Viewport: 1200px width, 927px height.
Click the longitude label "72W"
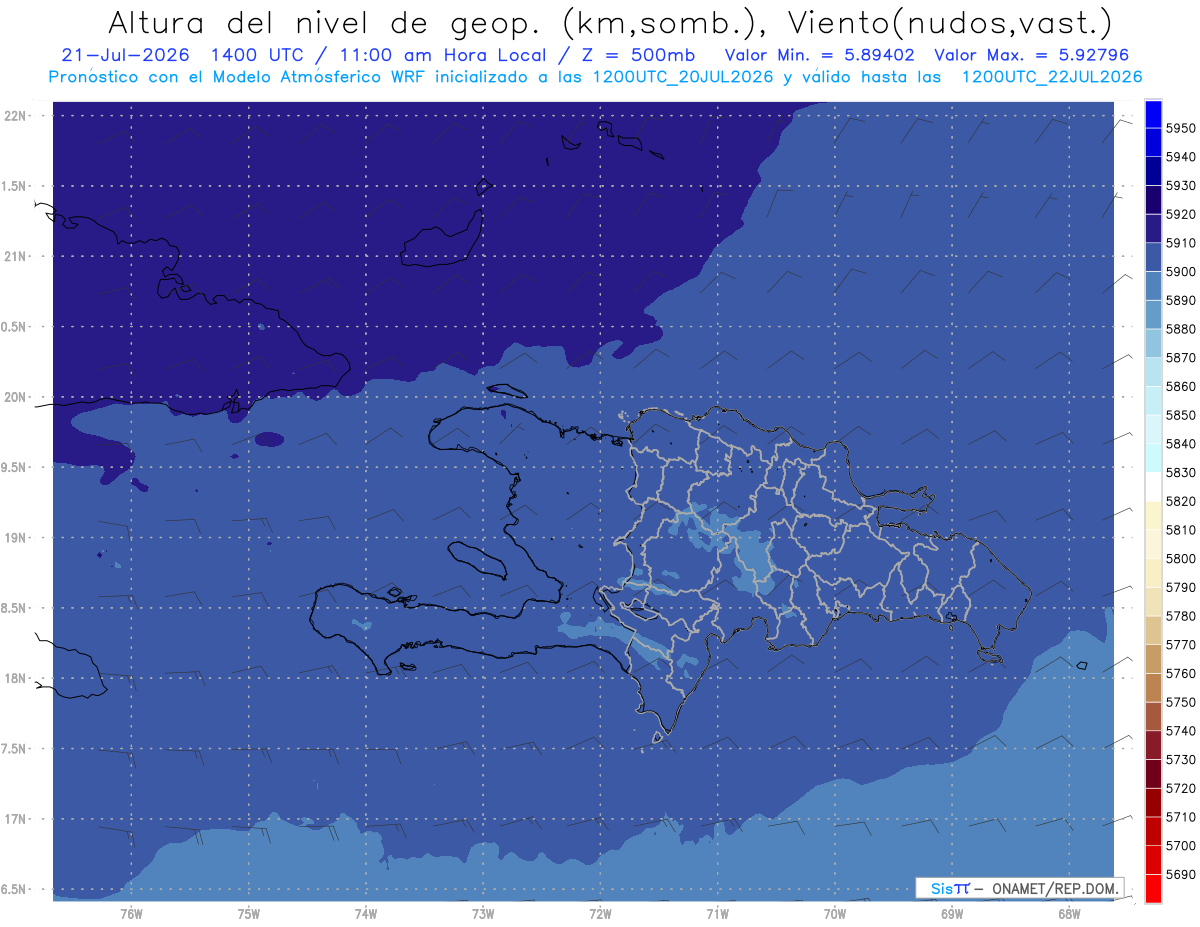(x=600, y=914)
